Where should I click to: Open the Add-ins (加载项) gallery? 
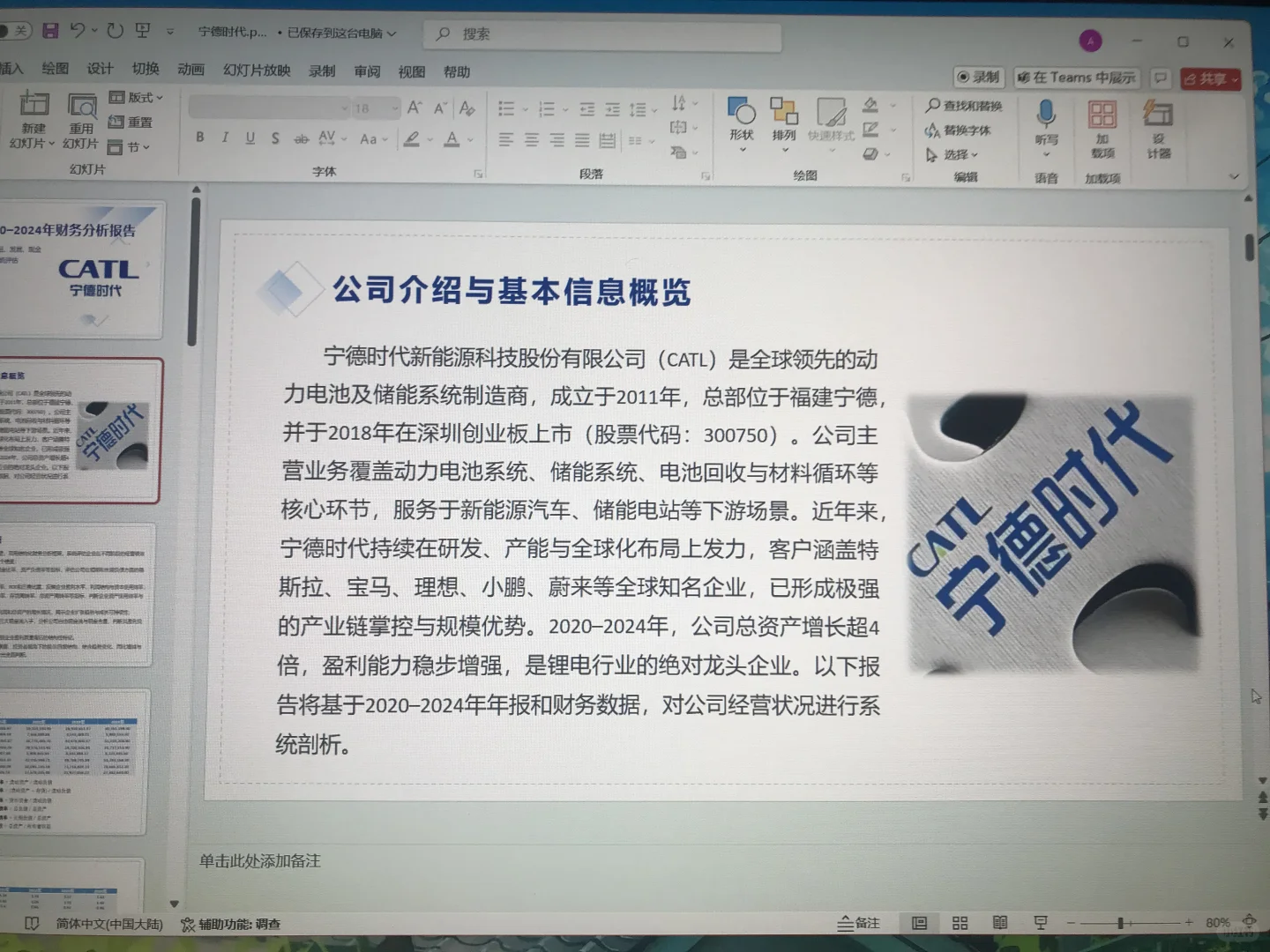[x=1102, y=130]
